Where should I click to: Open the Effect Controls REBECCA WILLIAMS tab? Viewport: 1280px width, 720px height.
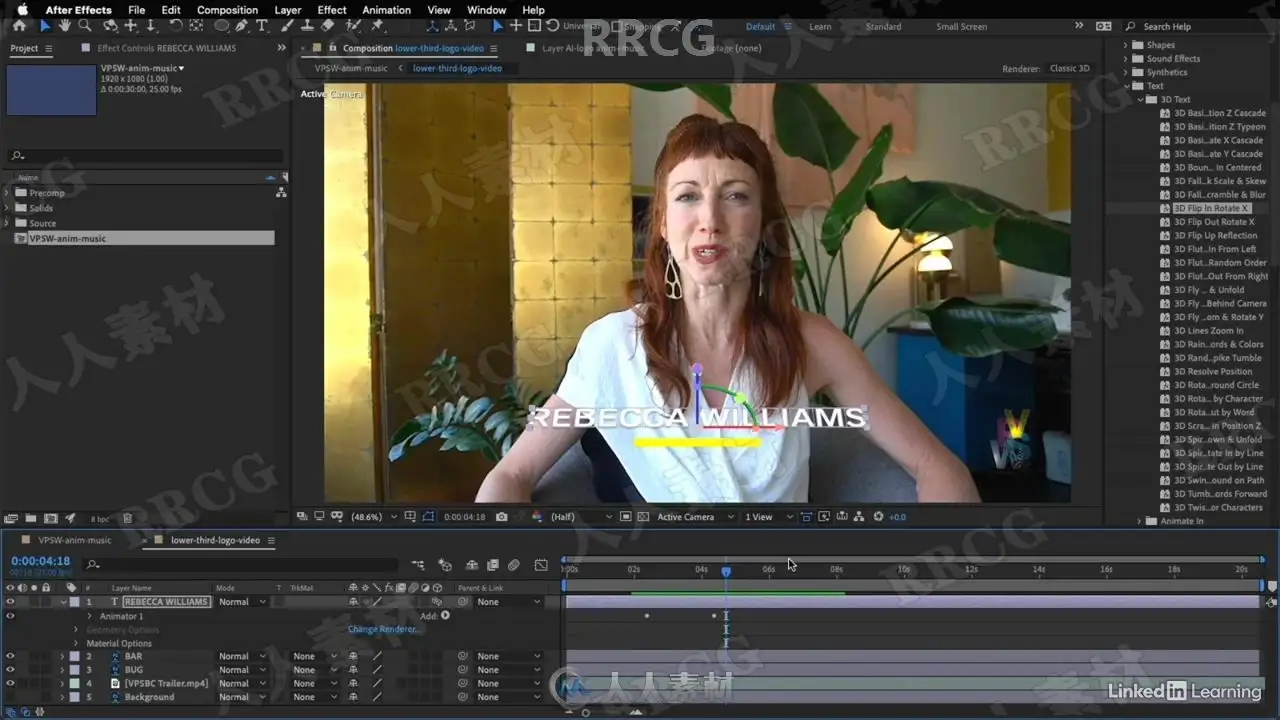pos(167,48)
